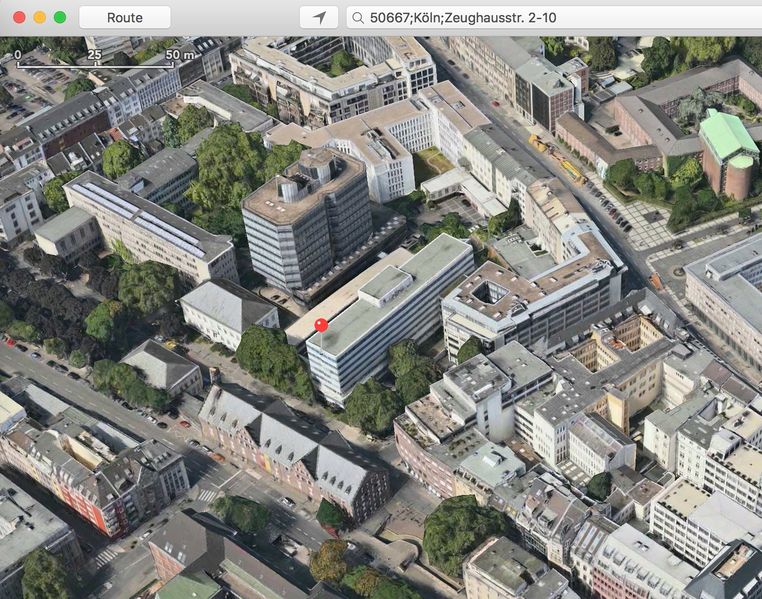The image size is (762, 599).
Task: Activate the current location arrow button
Action: (319, 17)
